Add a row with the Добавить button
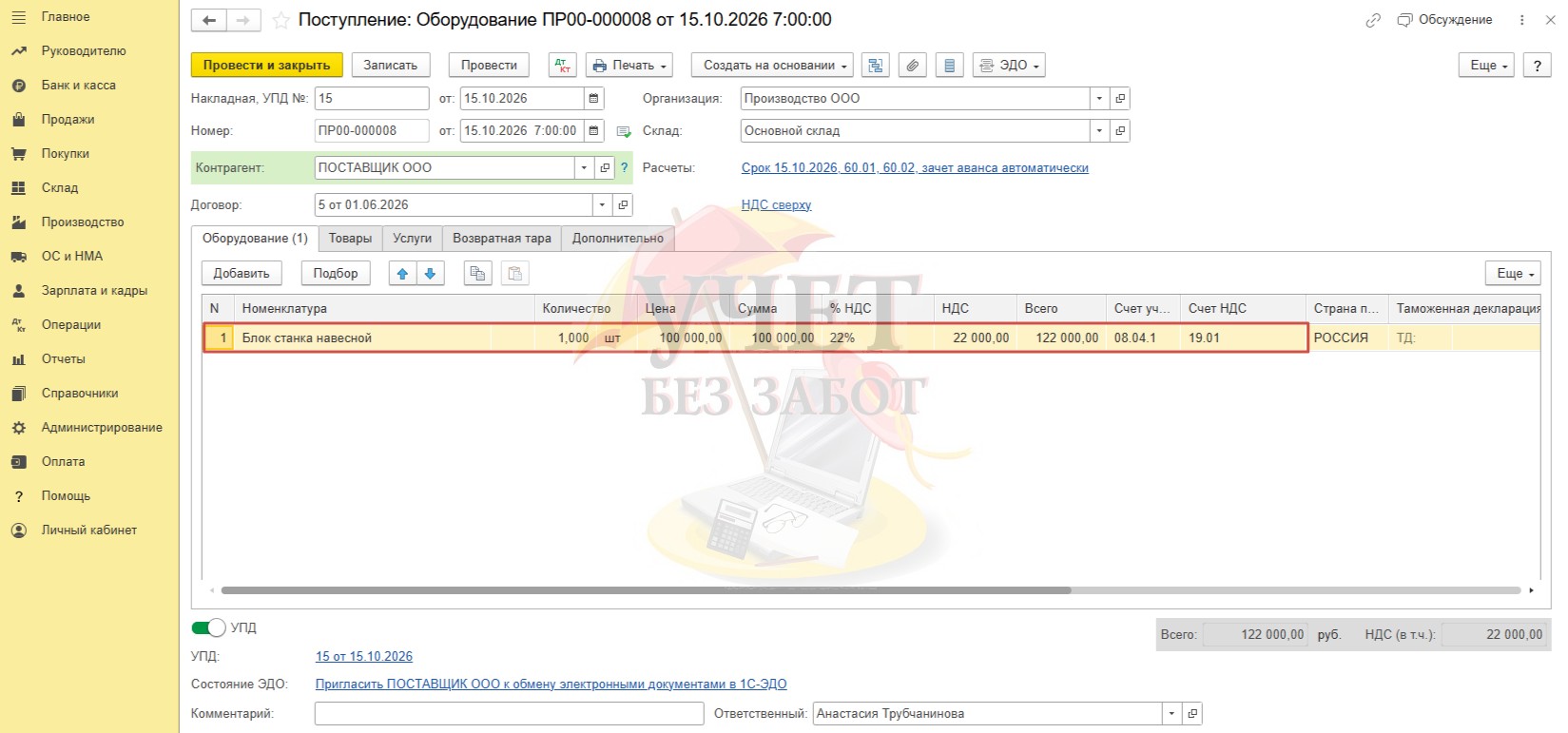This screenshot has height=733, width=1568. [242, 273]
